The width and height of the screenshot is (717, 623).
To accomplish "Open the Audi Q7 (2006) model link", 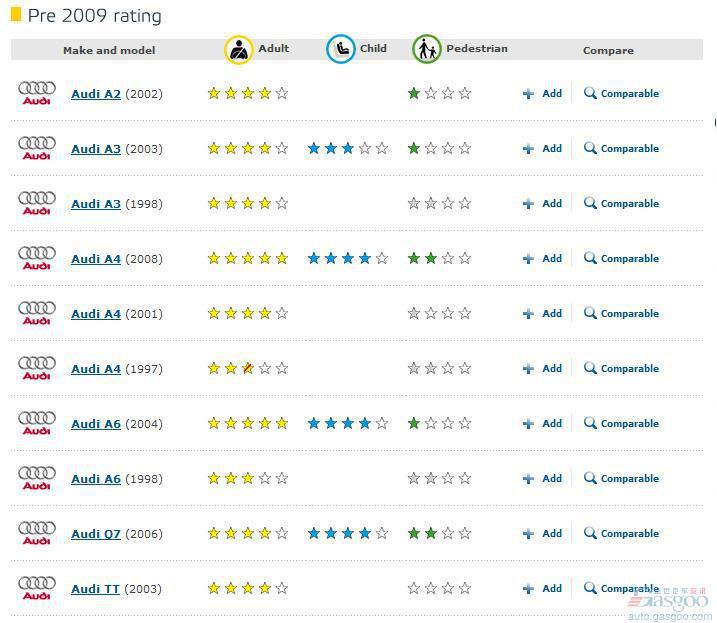I will pyautogui.click(x=96, y=534).
